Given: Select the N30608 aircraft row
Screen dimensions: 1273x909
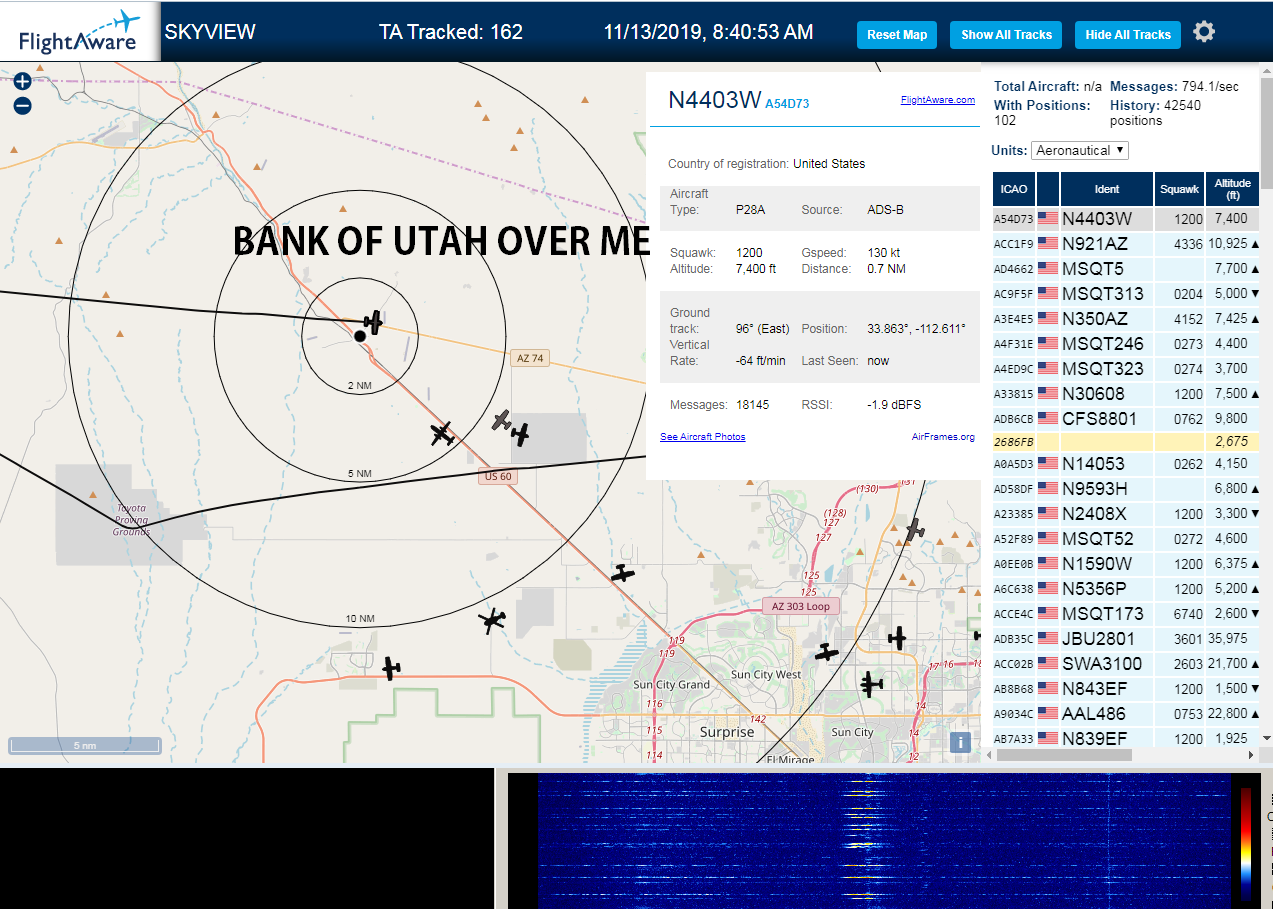Looking at the screenshot, I should pyautogui.click(x=1126, y=394).
